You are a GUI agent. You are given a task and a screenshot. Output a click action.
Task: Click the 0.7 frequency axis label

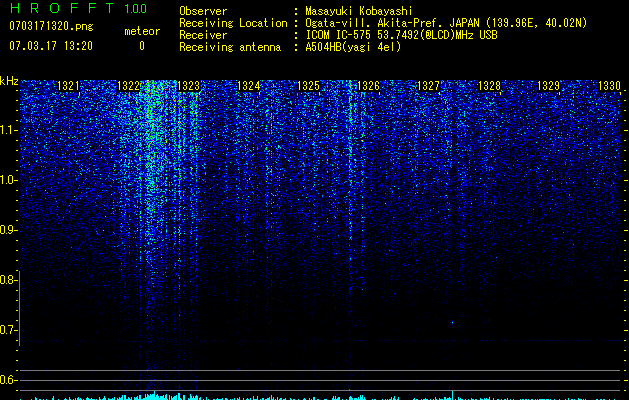coord(9,330)
